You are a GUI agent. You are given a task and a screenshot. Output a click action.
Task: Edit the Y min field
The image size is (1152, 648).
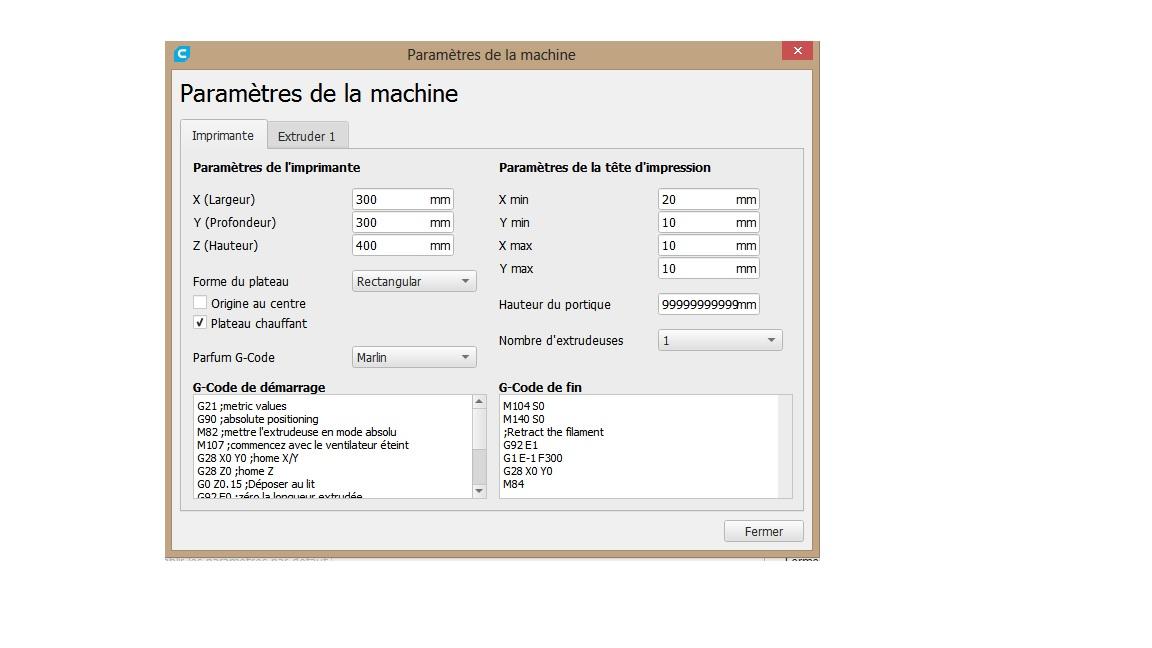pos(708,222)
